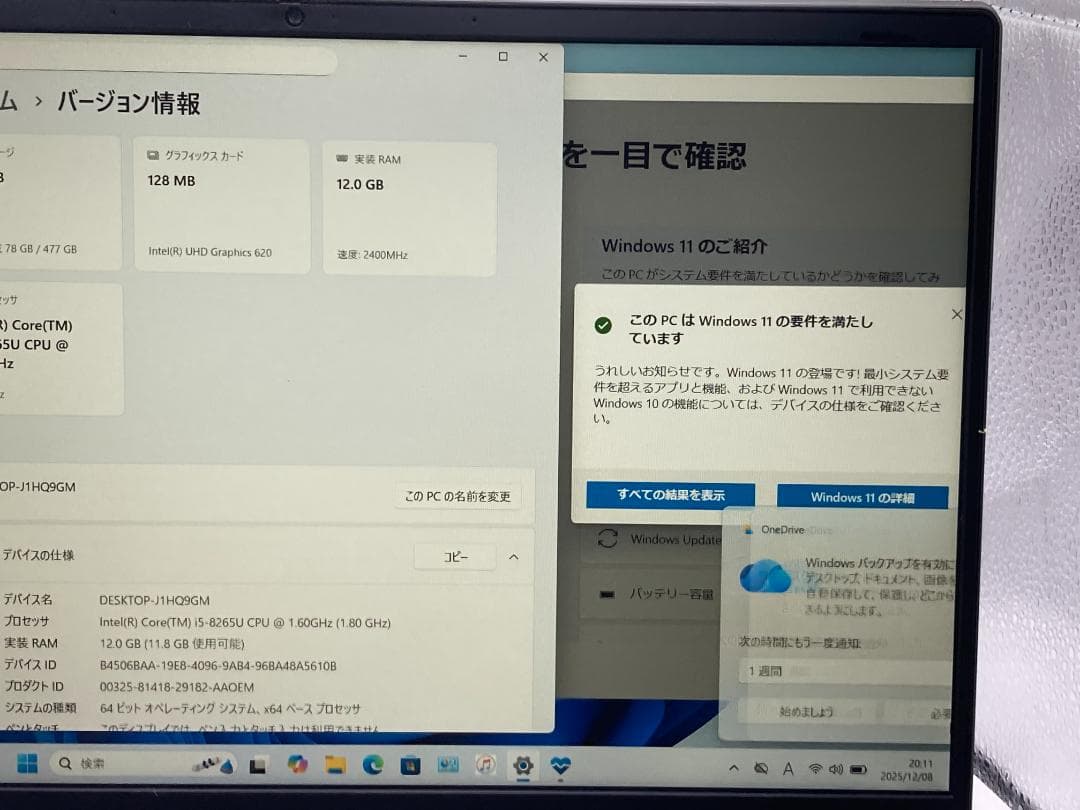Click the このPCの名前を変更 button

click(x=458, y=495)
